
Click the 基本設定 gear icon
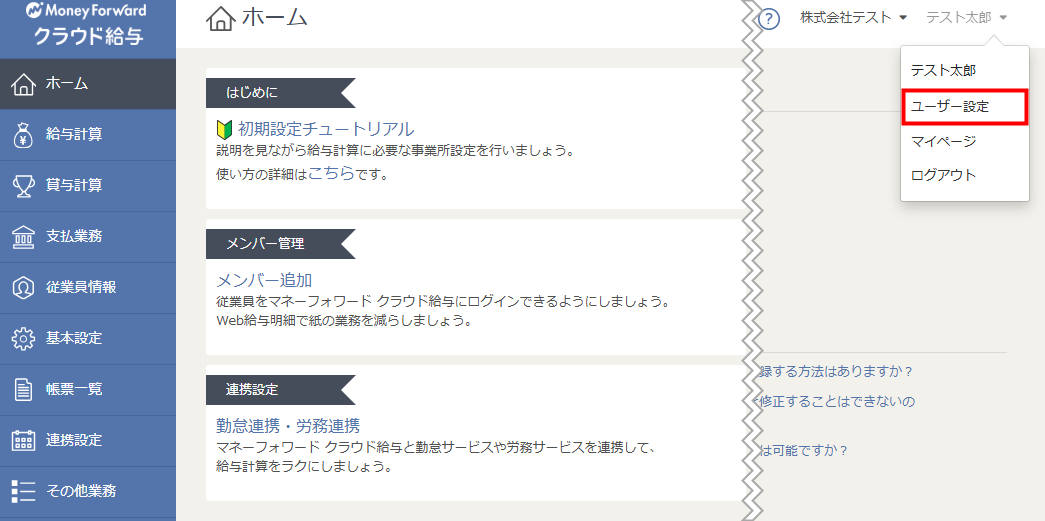point(23,338)
